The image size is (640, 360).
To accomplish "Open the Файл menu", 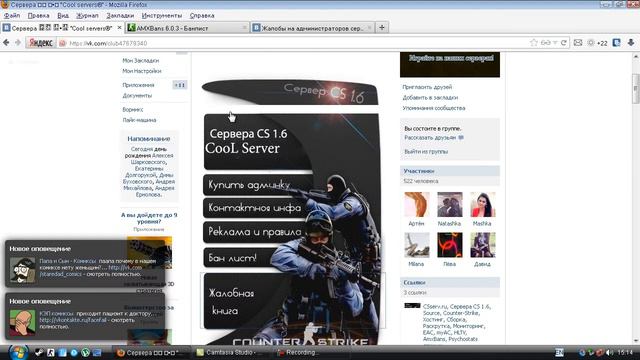I will pyautogui.click(x=12, y=16).
